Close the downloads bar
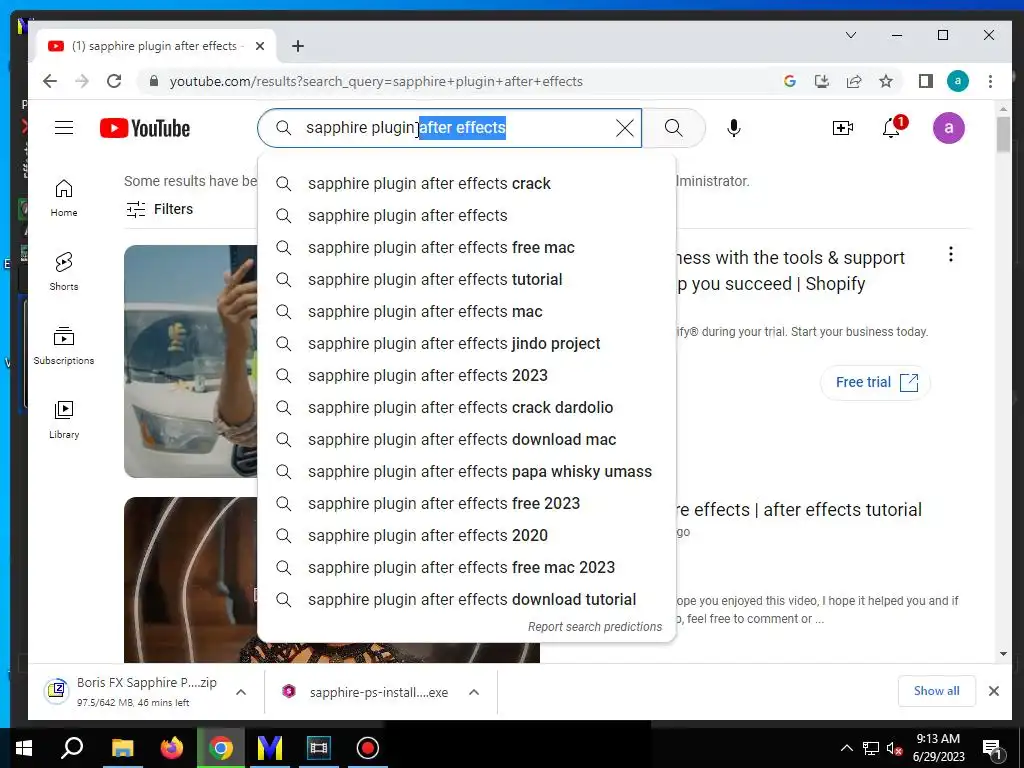This screenshot has height=768, width=1024. 993,691
